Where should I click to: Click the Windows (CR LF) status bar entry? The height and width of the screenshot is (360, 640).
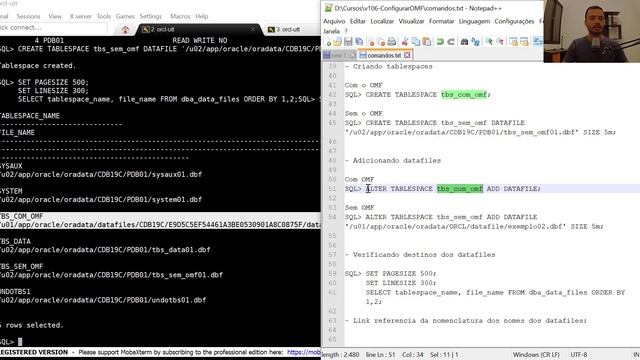point(536,355)
